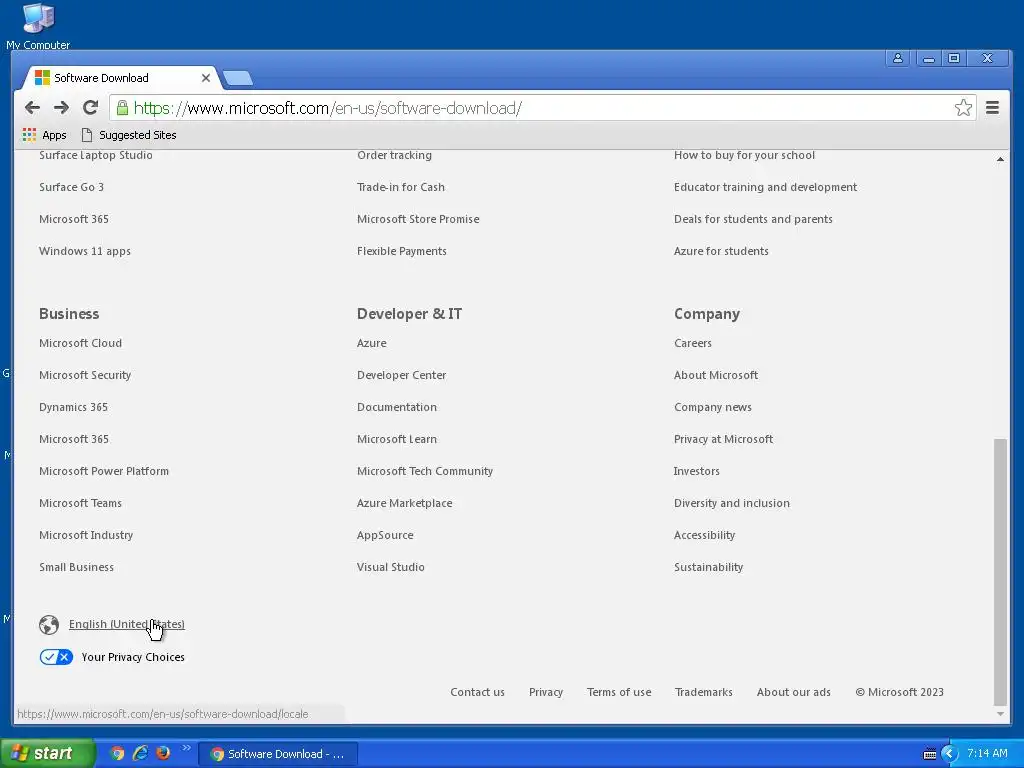The image size is (1024, 768).
Task: Open the Contact us footer link
Action: (477, 692)
